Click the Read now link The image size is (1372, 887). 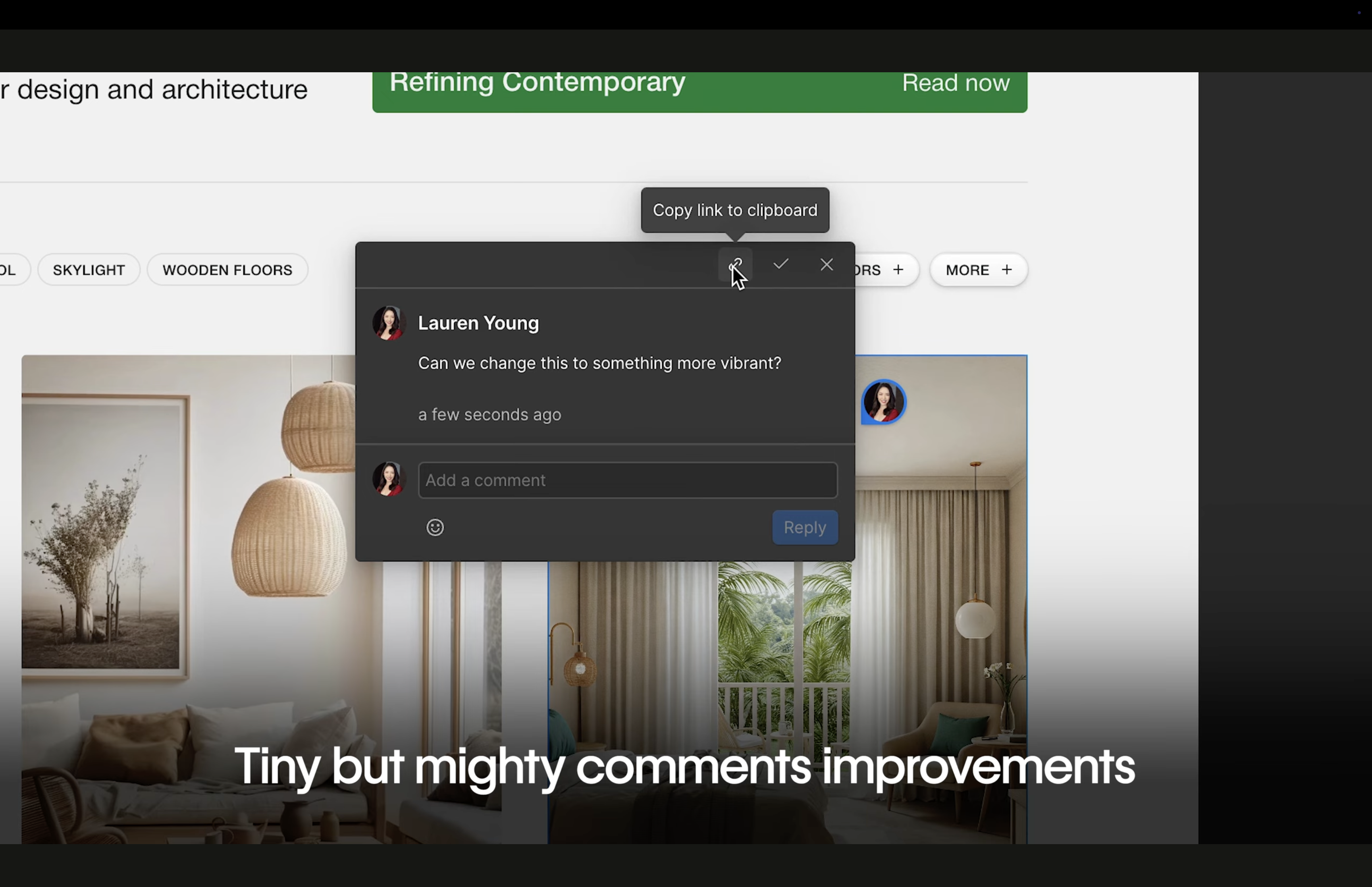point(955,83)
